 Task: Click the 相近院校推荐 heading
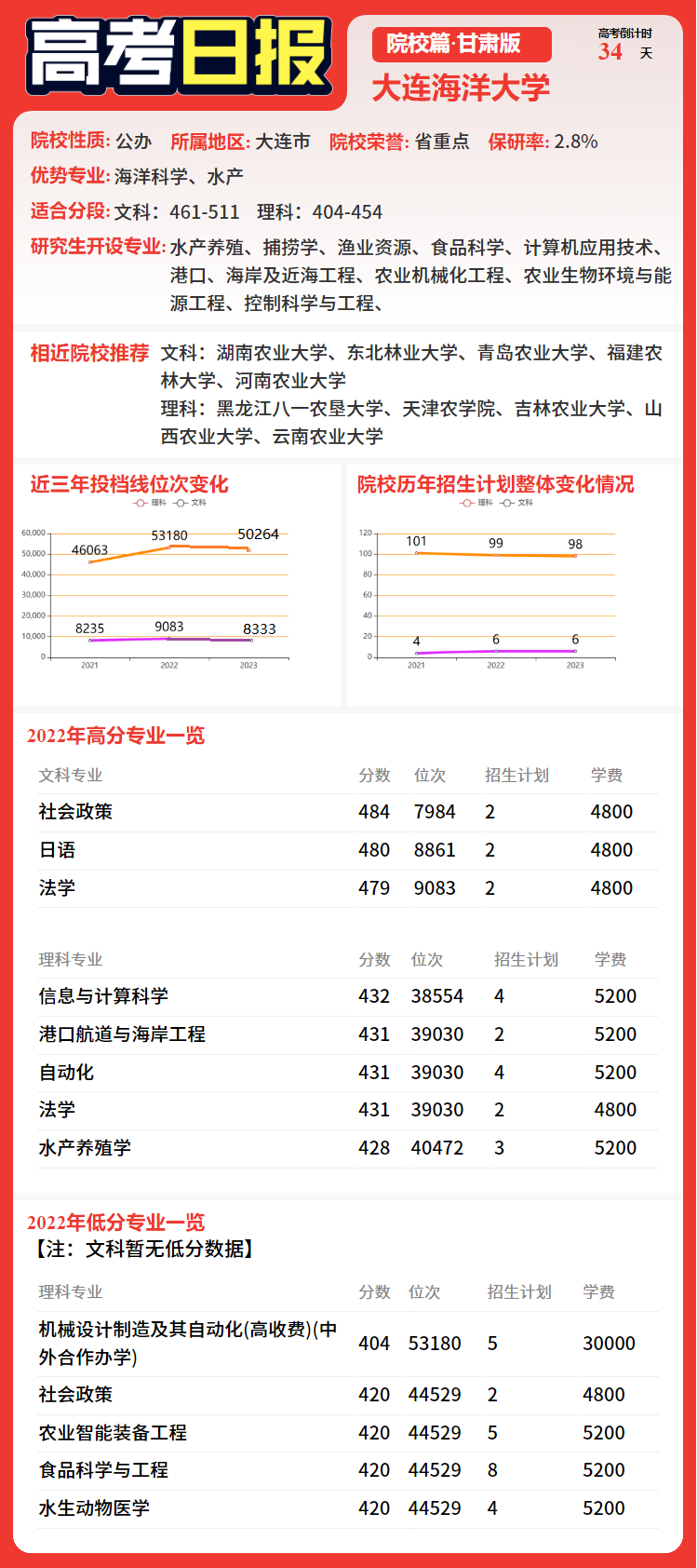click(x=89, y=353)
